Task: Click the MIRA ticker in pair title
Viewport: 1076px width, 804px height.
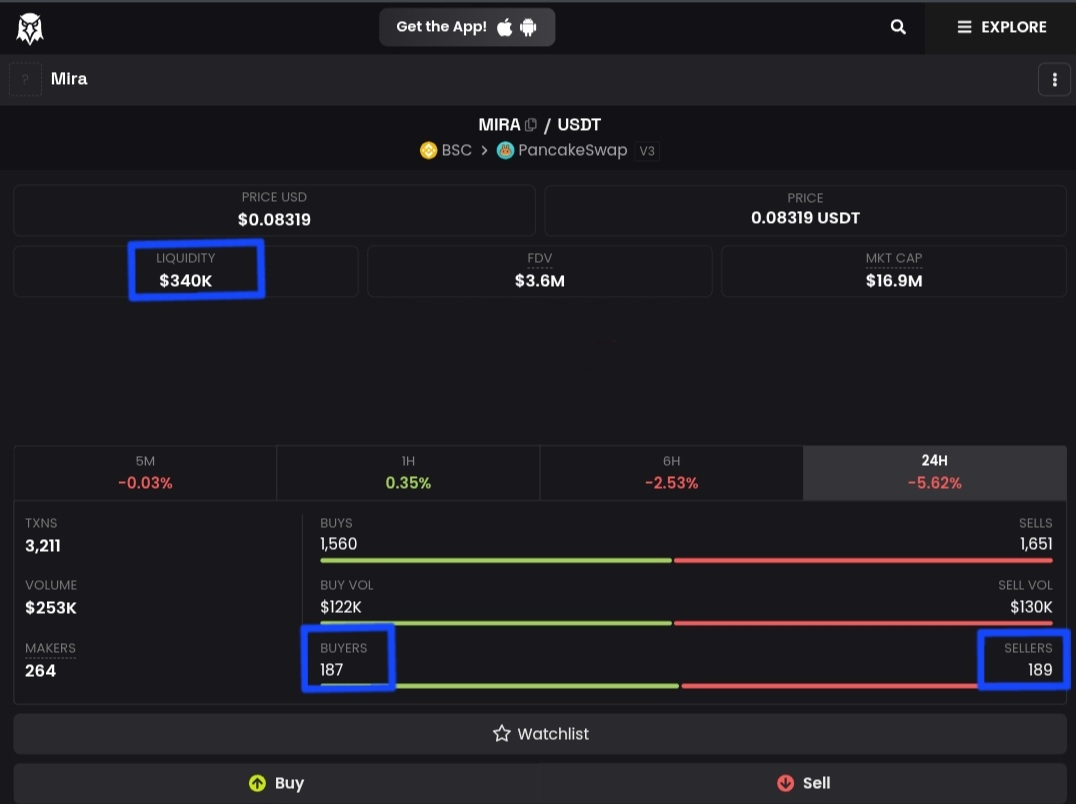Action: (x=499, y=125)
